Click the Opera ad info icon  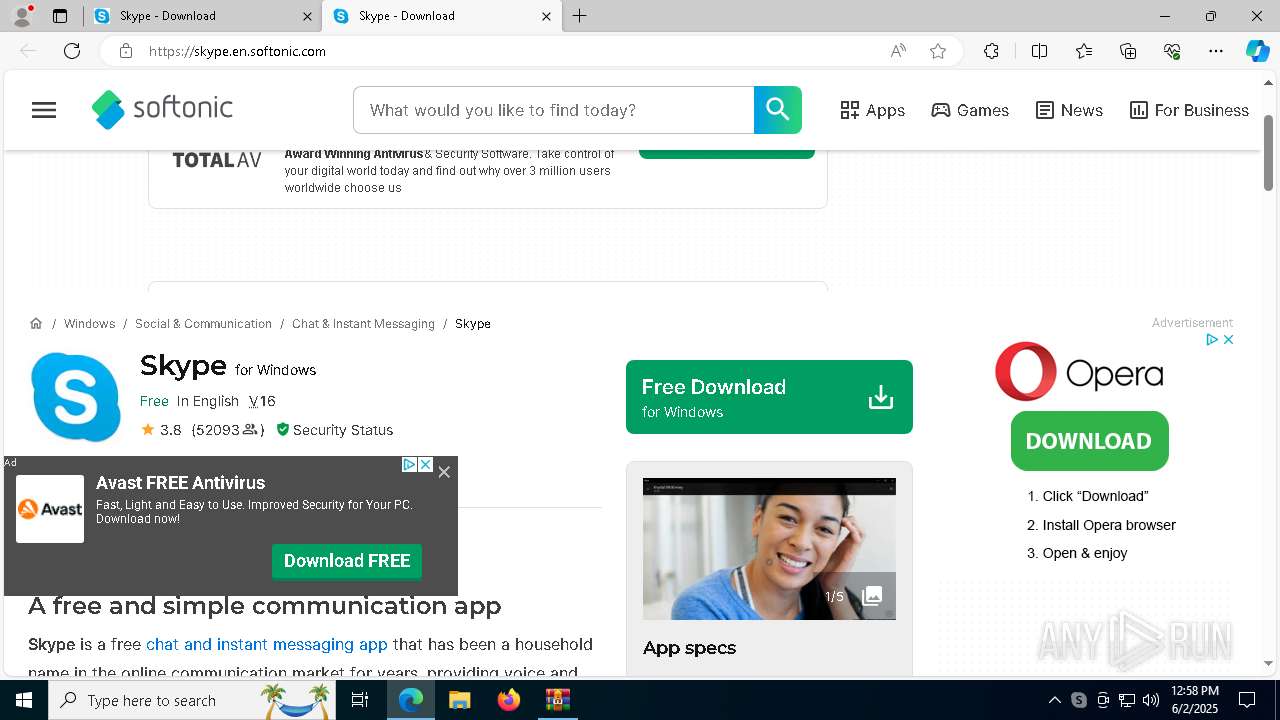tap(1212, 340)
